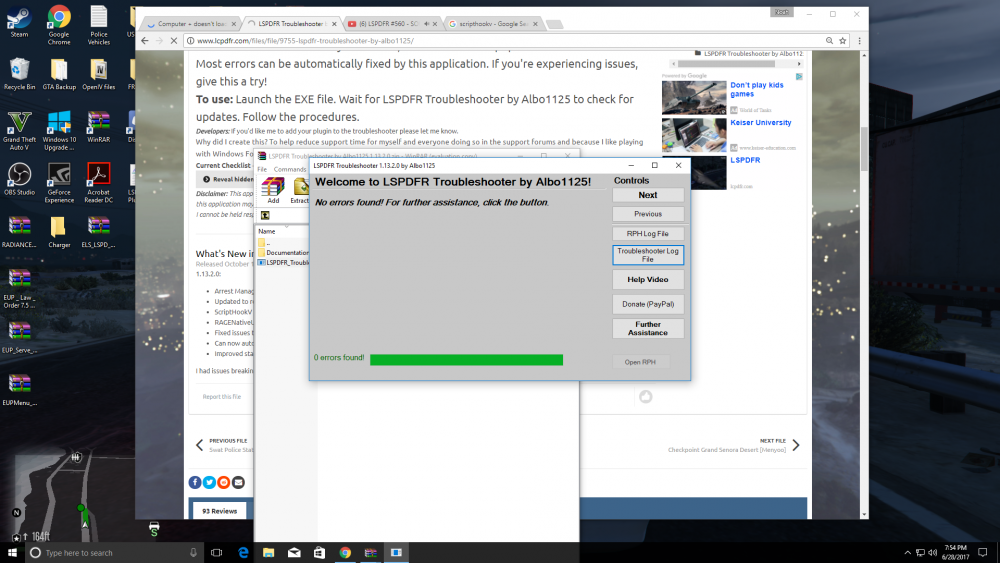
Task: Select the LSPDFR Troubleshooter Chrome tab
Action: pos(292,24)
